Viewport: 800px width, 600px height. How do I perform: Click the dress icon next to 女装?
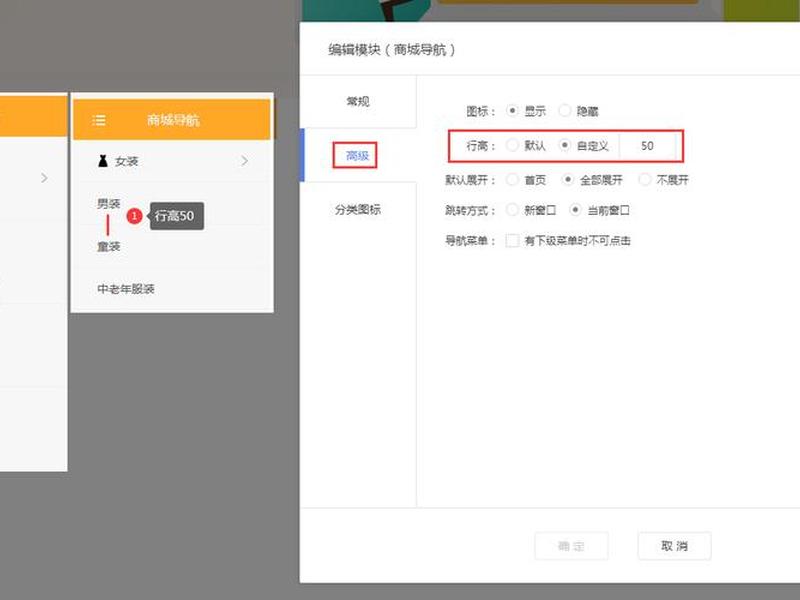click(103, 161)
